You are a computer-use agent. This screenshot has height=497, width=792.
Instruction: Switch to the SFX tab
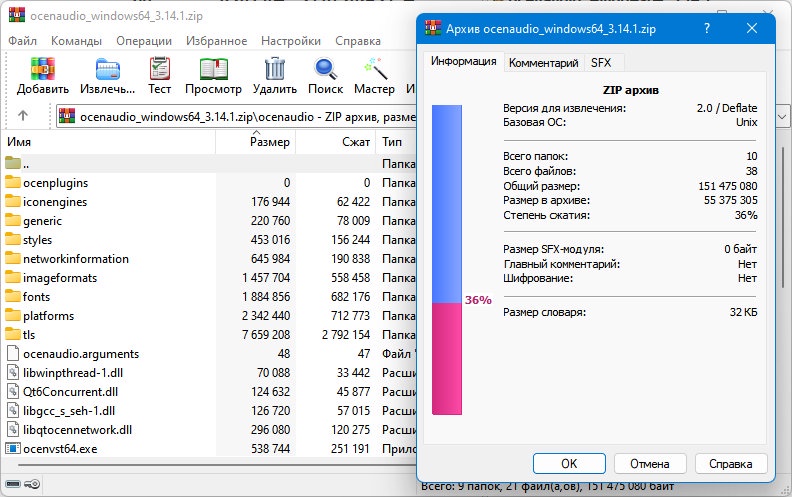(x=601, y=63)
